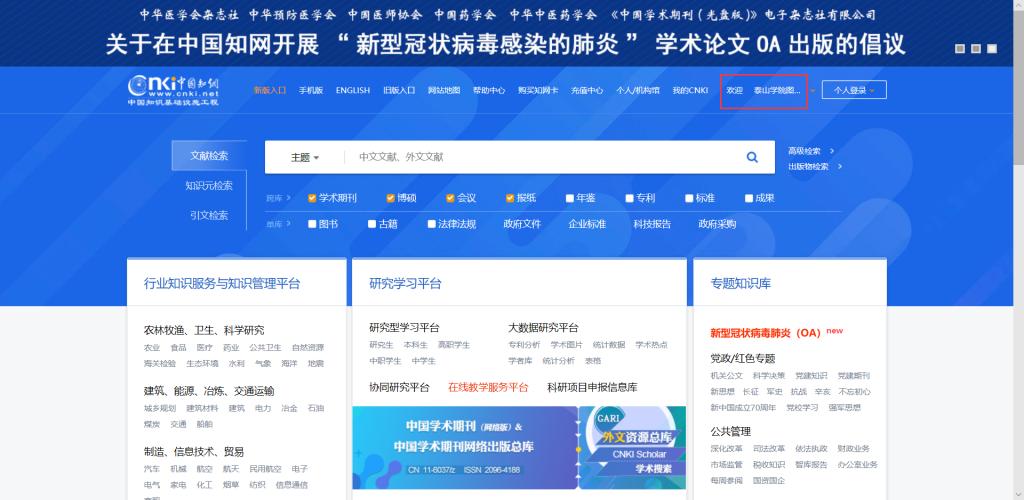Uncheck the 学术期刊 checkbox
Image resolution: width=1024 pixels, height=500 pixels.
click(312, 198)
